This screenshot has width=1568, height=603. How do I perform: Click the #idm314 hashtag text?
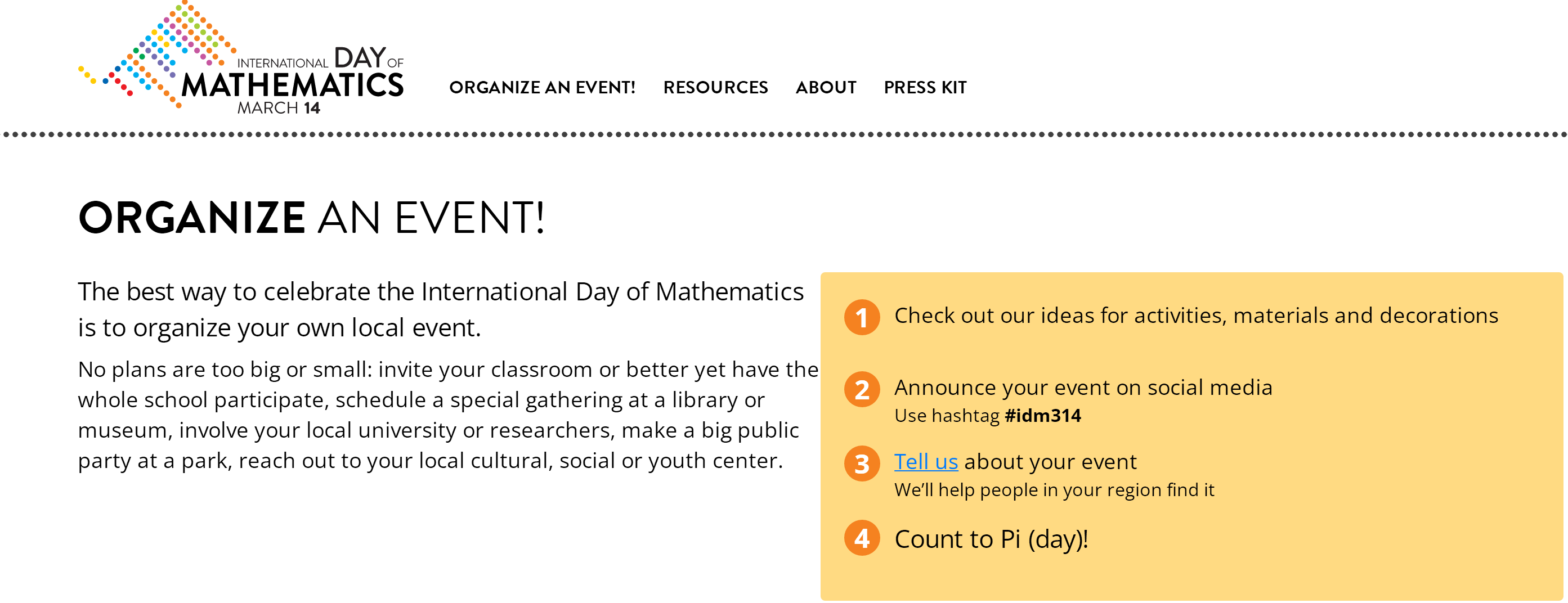point(1042,416)
